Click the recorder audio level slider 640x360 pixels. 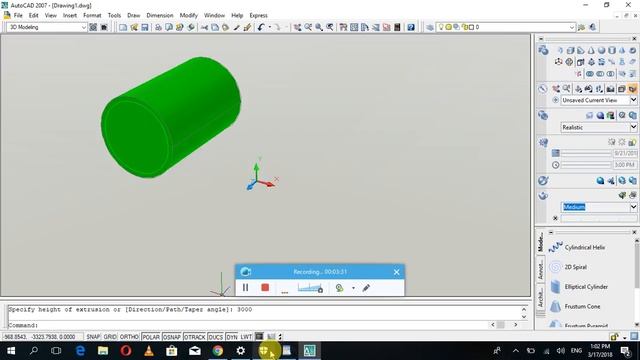coord(311,288)
